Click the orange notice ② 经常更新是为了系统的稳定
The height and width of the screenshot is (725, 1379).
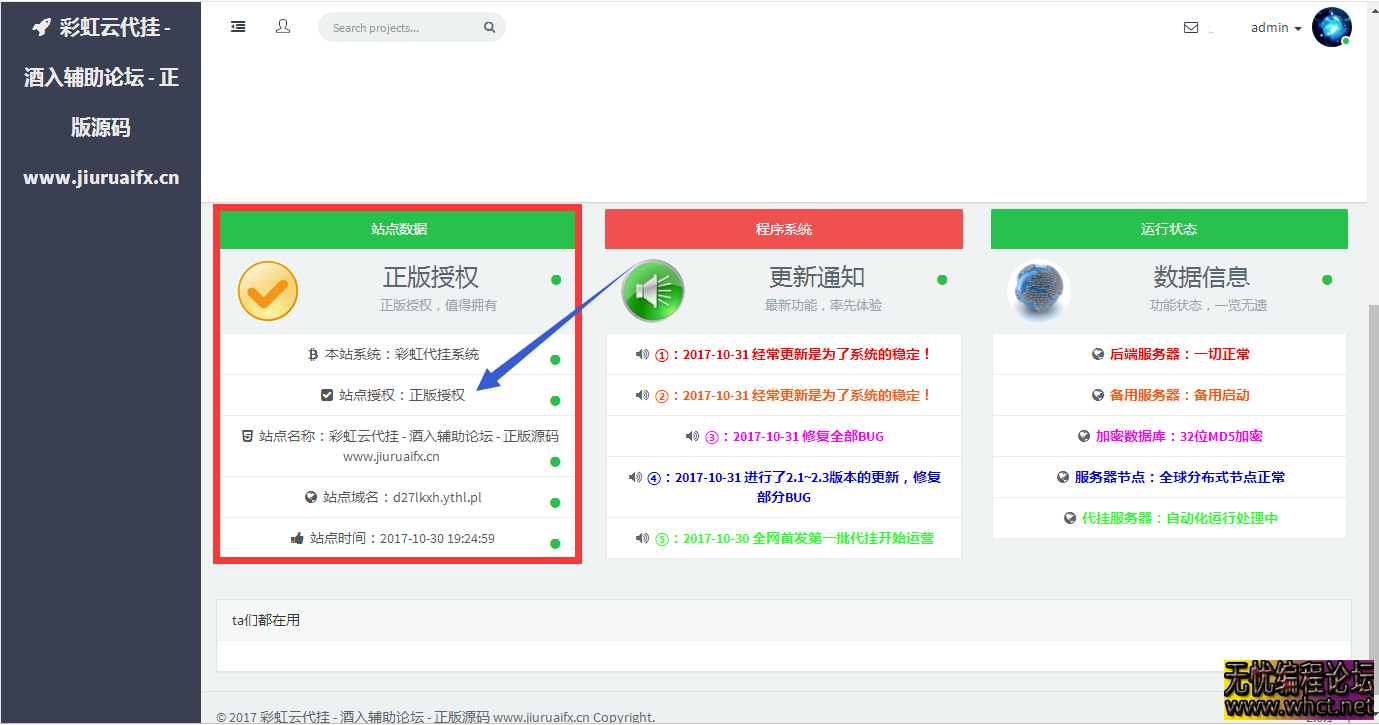[x=794, y=395]
